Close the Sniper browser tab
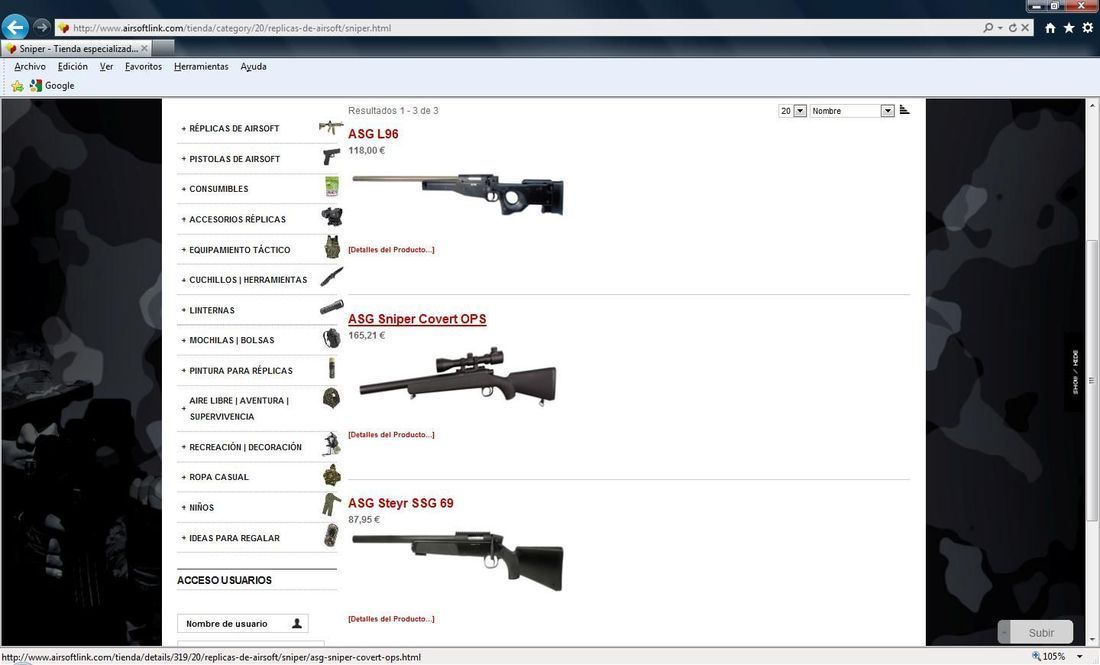 (x=144, y=48)
